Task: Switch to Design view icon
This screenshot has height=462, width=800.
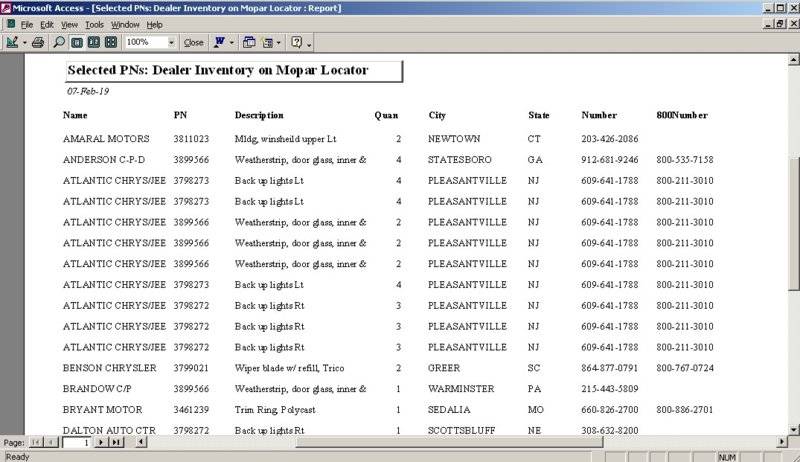Action: (12, 42)
